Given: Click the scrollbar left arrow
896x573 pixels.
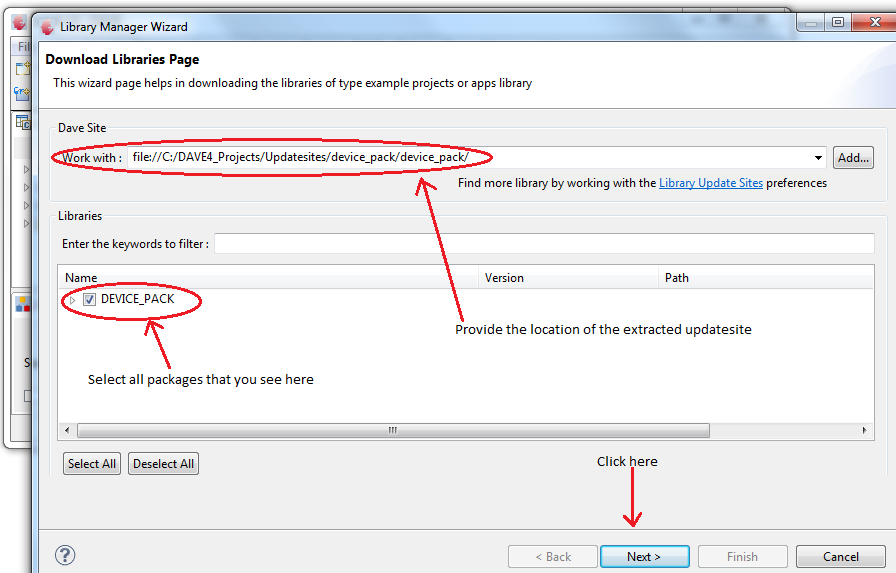Looking at the screenshot, I should point(67,430).
